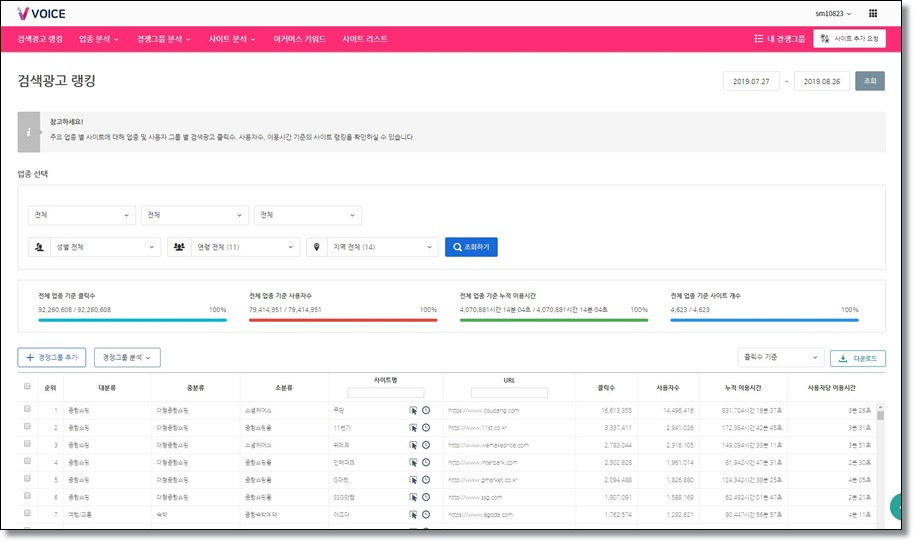Check the rank 5 gmarket row checkbox

tap(27, 478)
